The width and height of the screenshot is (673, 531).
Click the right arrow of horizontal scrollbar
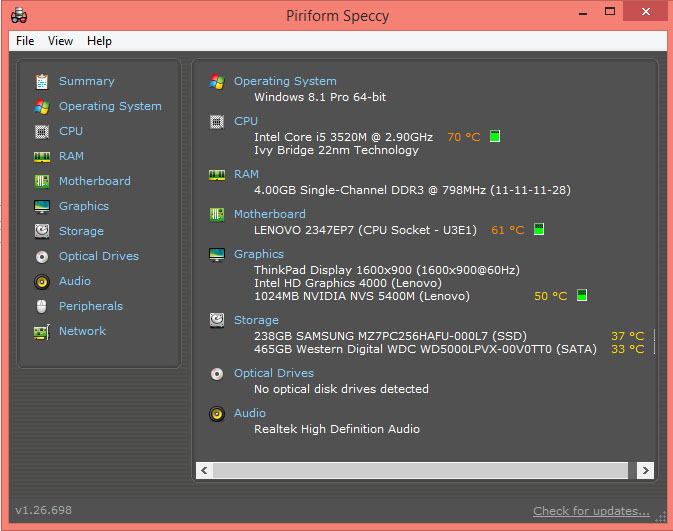tap(646, 470)
